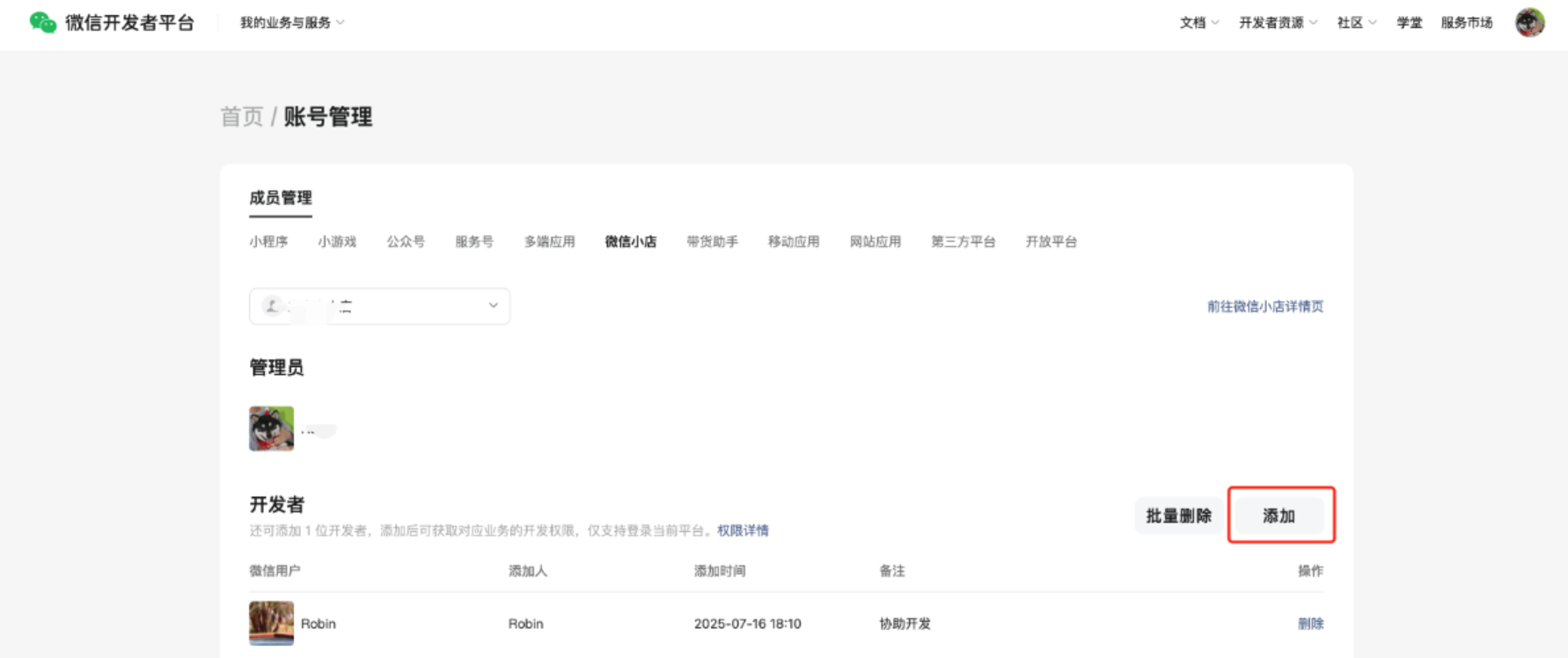Click the 批量删除 button
The height and width of the screenshot is (658, 1568).
point(1178,515)
